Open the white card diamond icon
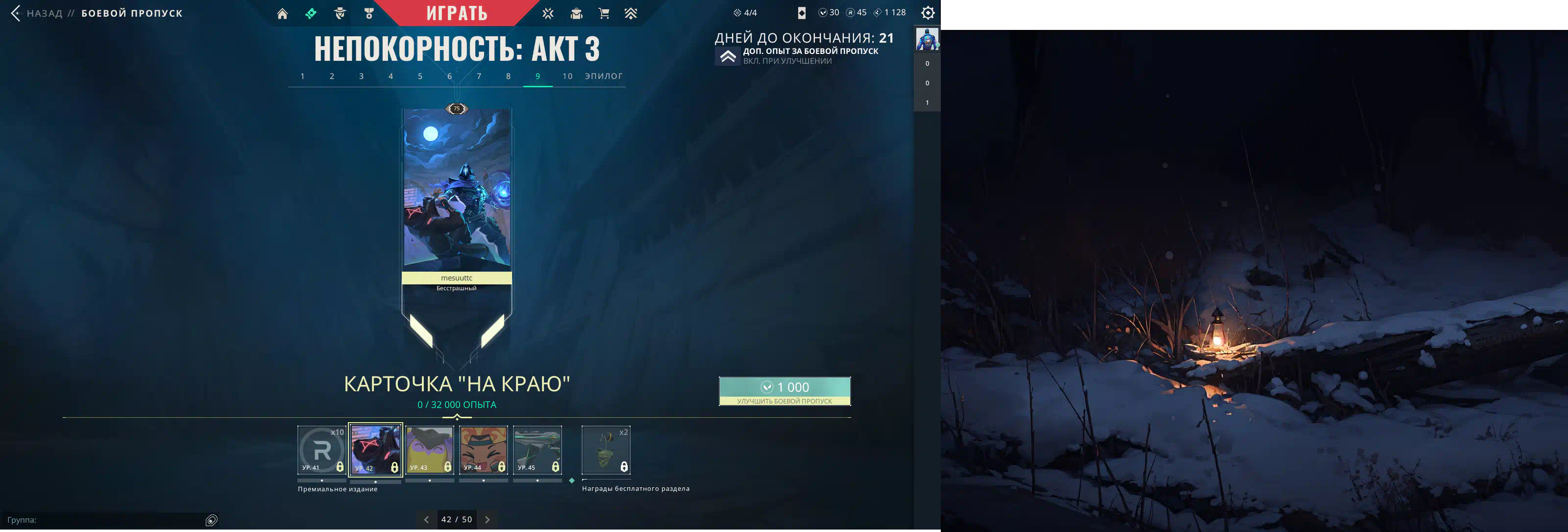Screen dimensions: 1568x532 click(802, 13)
